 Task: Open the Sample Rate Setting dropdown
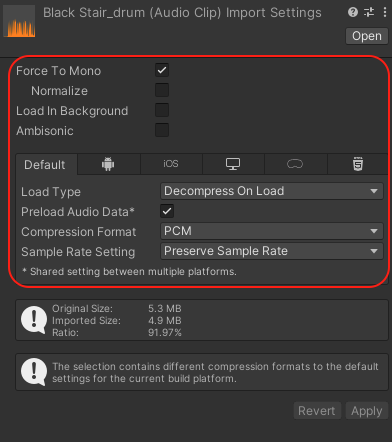coord(272,251)
